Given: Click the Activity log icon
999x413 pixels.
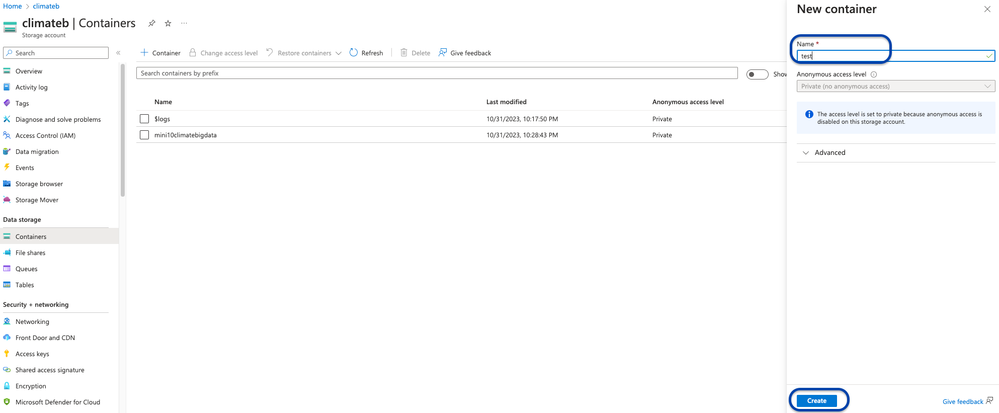Looking at the screenshot, I should [x=7, y=87].
